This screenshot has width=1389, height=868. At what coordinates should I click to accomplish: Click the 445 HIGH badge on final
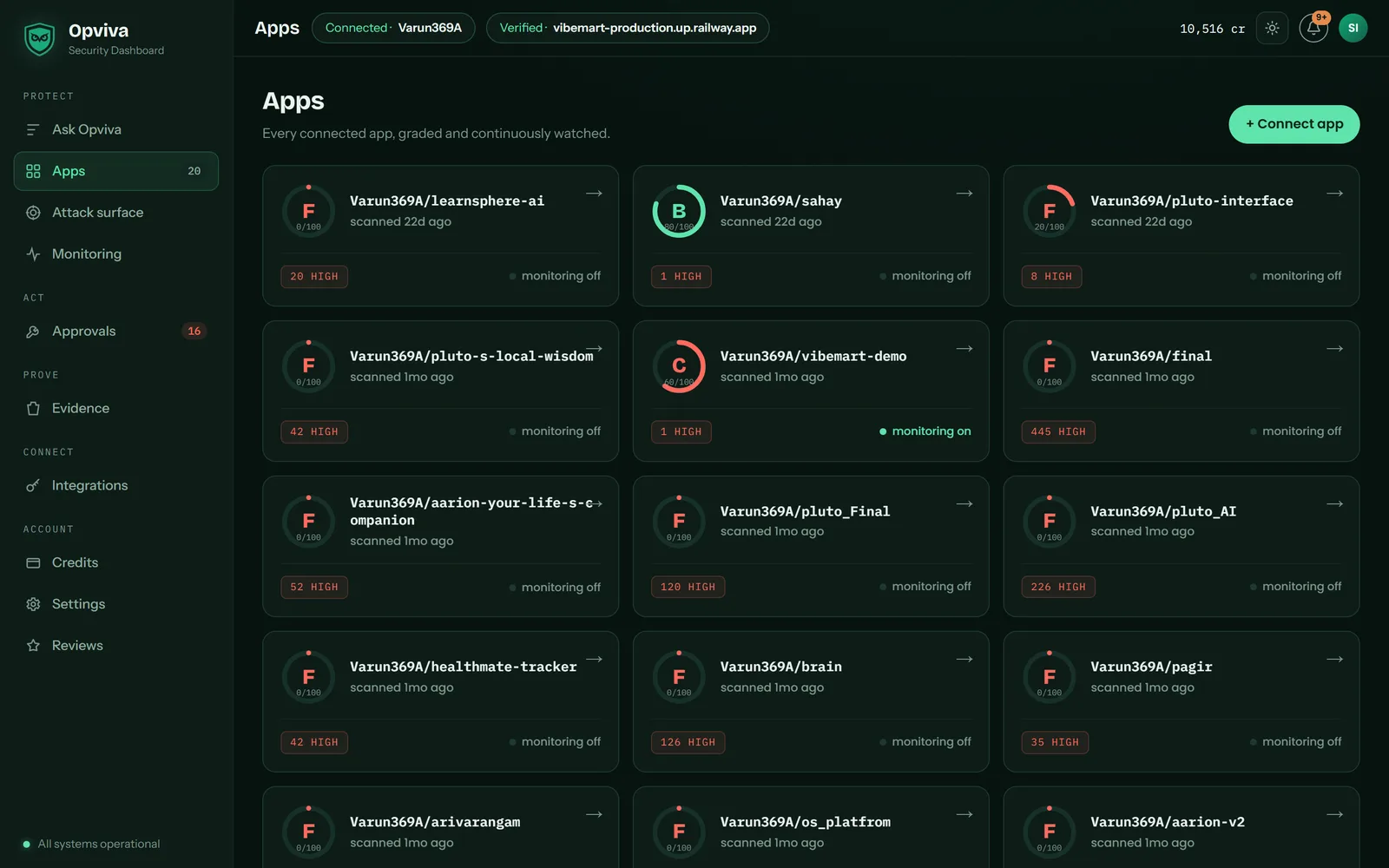click(1058, 432)
